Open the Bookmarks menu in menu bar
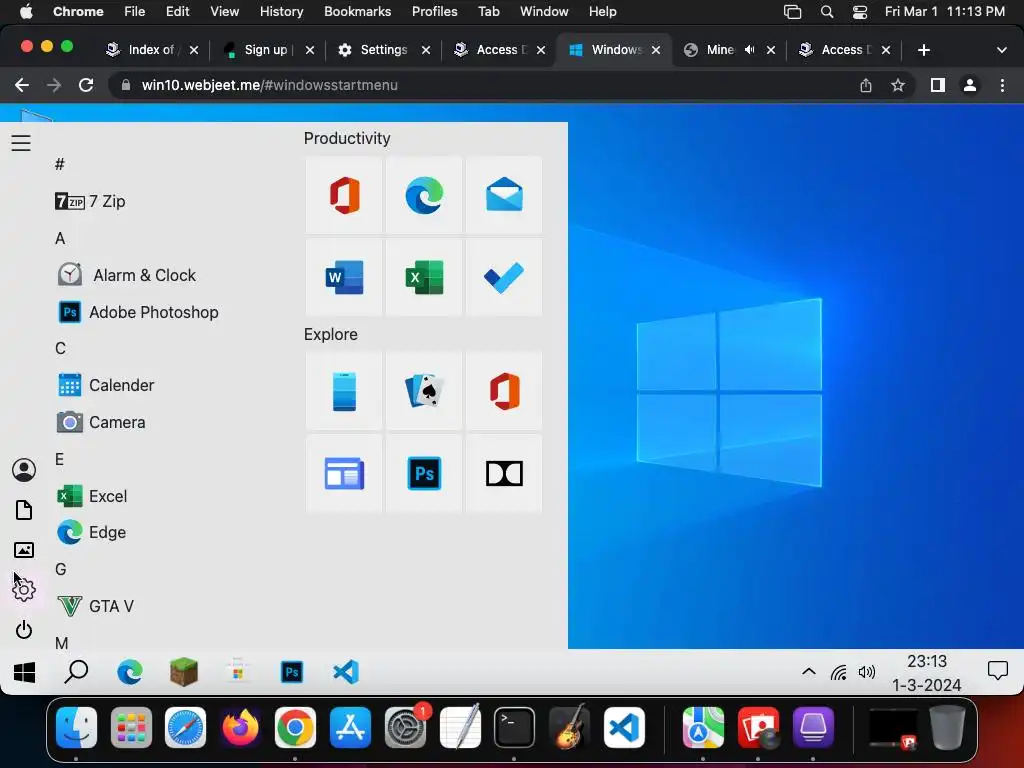The image size is (1024, 768). tap(357, 11)
